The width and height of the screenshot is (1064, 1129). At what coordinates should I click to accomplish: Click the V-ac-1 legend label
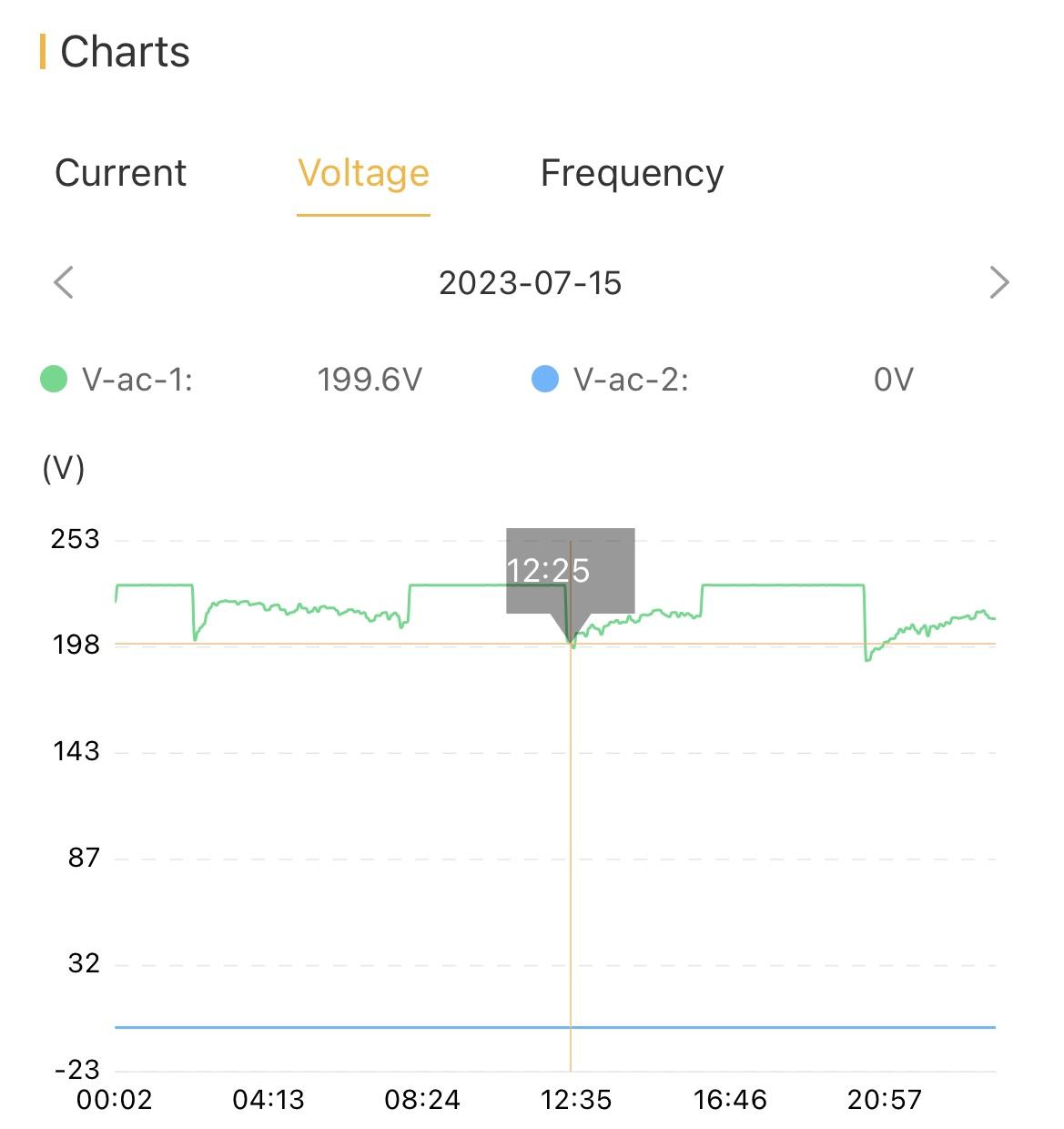pos(137,379)
